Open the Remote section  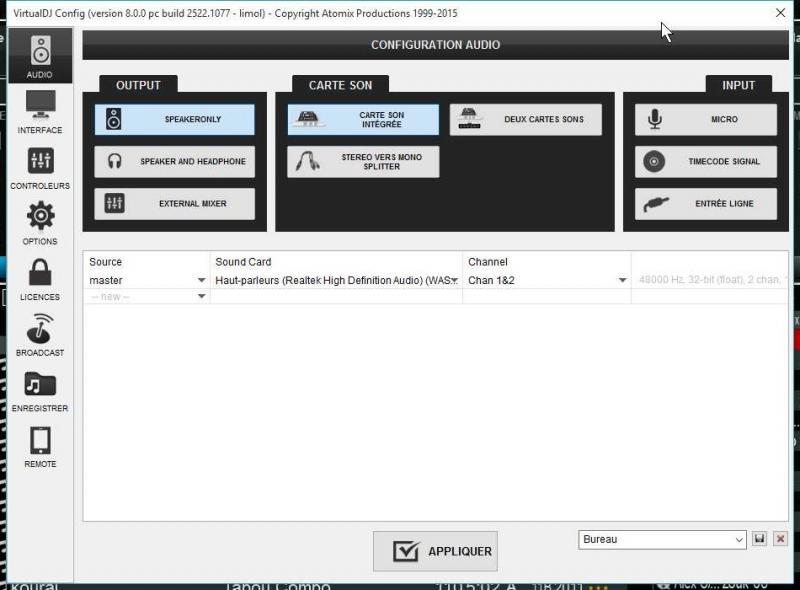click(40, 446)
